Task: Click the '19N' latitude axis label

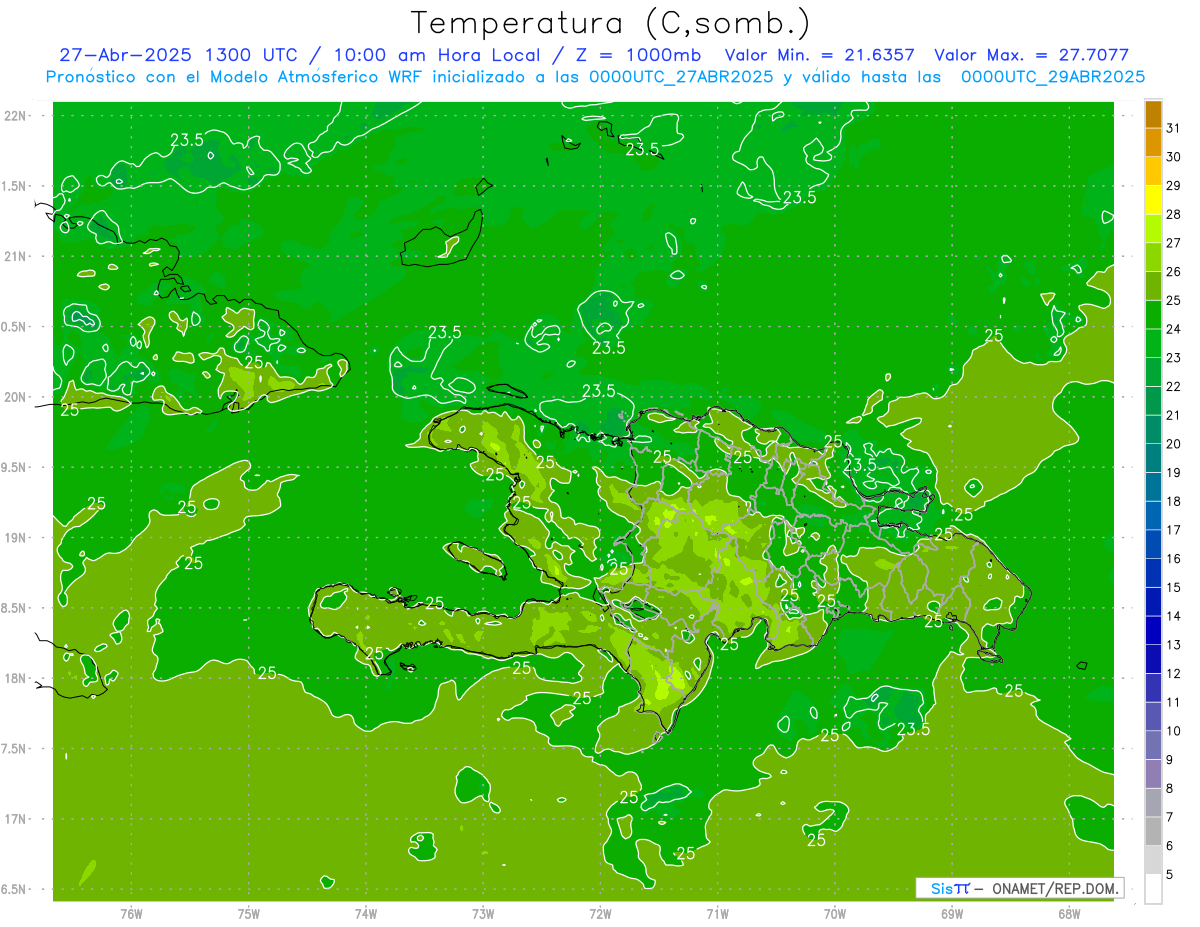Action: point(15,538)
